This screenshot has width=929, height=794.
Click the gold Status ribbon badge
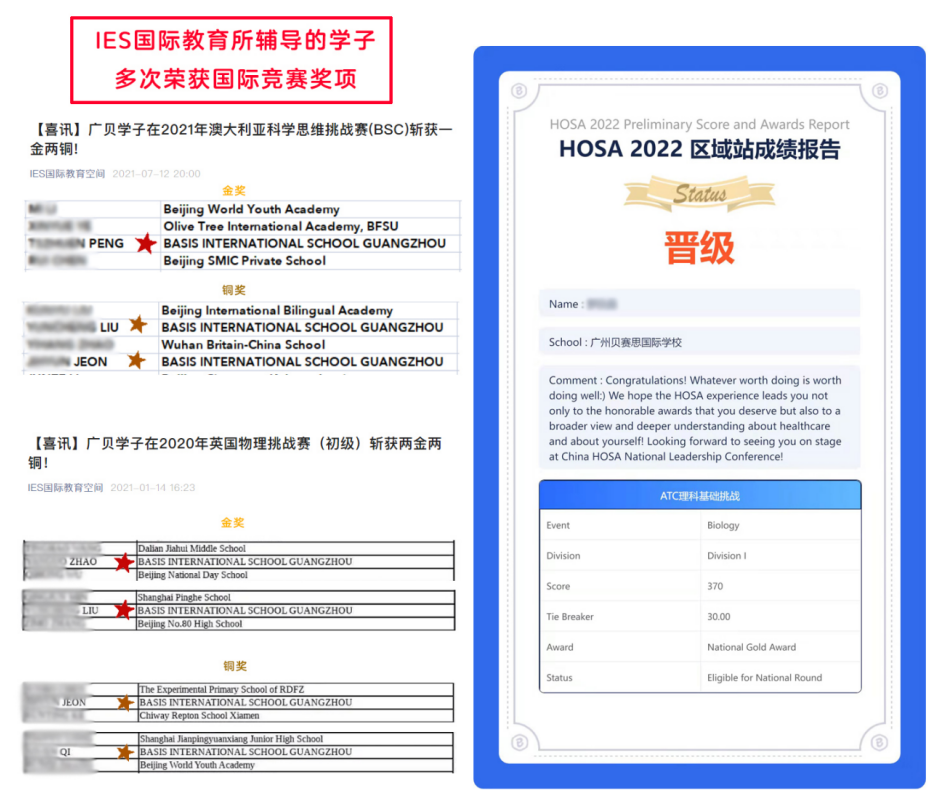coord(699,194)
